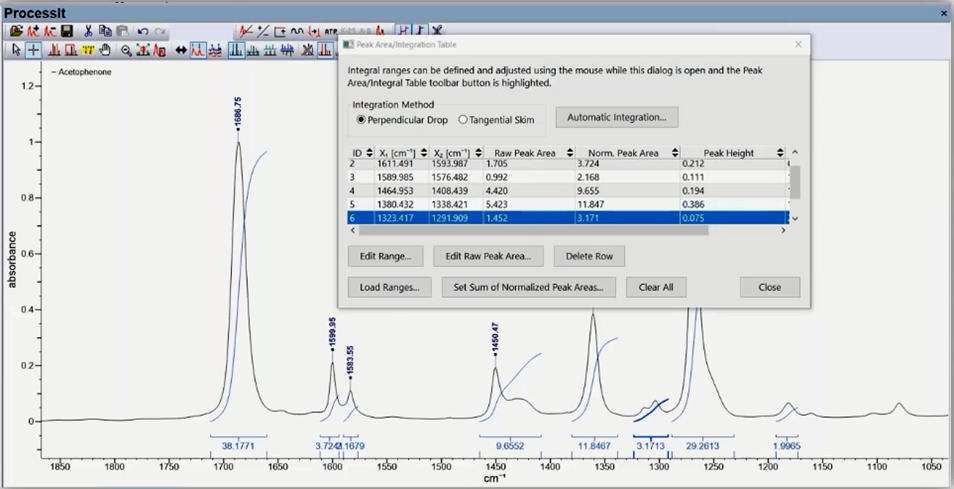Viewport: 954px width, 489px height.
Task: Click the baseline correction icon
Action: coord(246,30)
